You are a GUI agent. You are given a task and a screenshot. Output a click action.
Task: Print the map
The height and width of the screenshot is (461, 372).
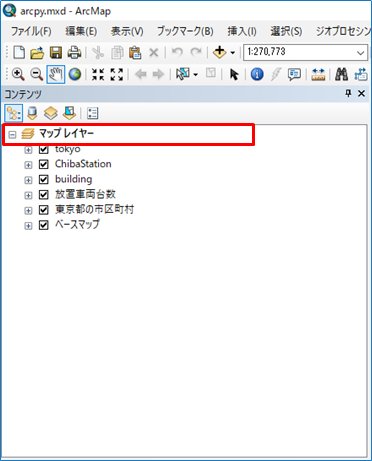(x=74, y=53)
